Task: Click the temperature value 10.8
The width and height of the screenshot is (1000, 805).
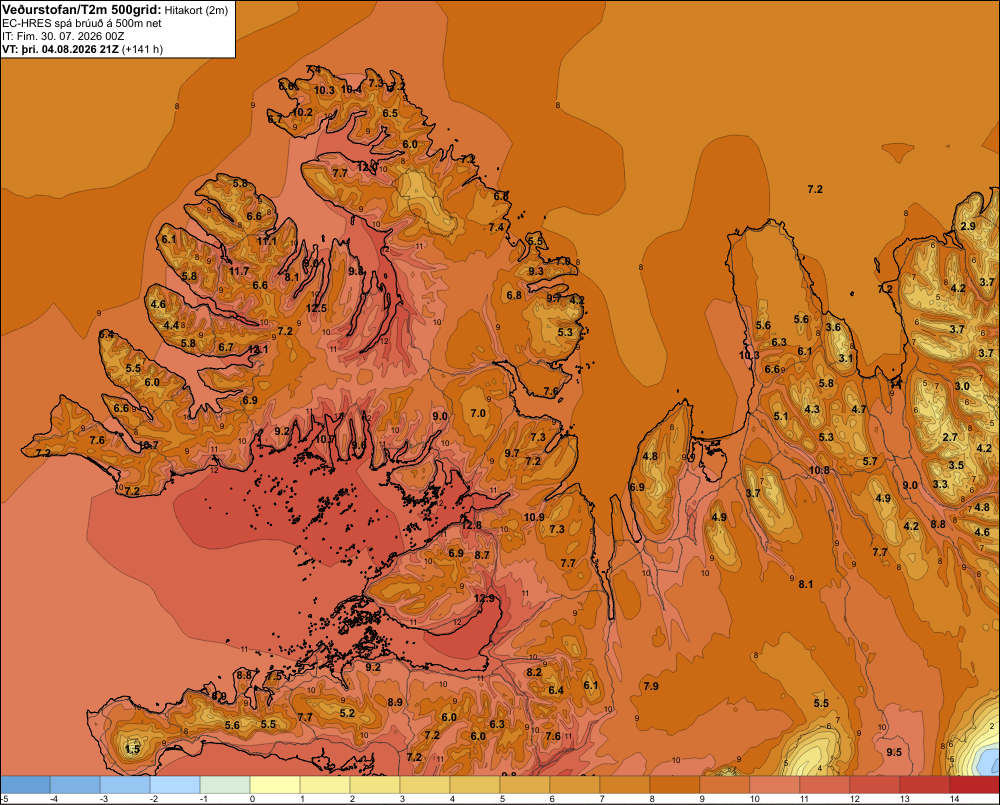Action: tap(819, 470)
